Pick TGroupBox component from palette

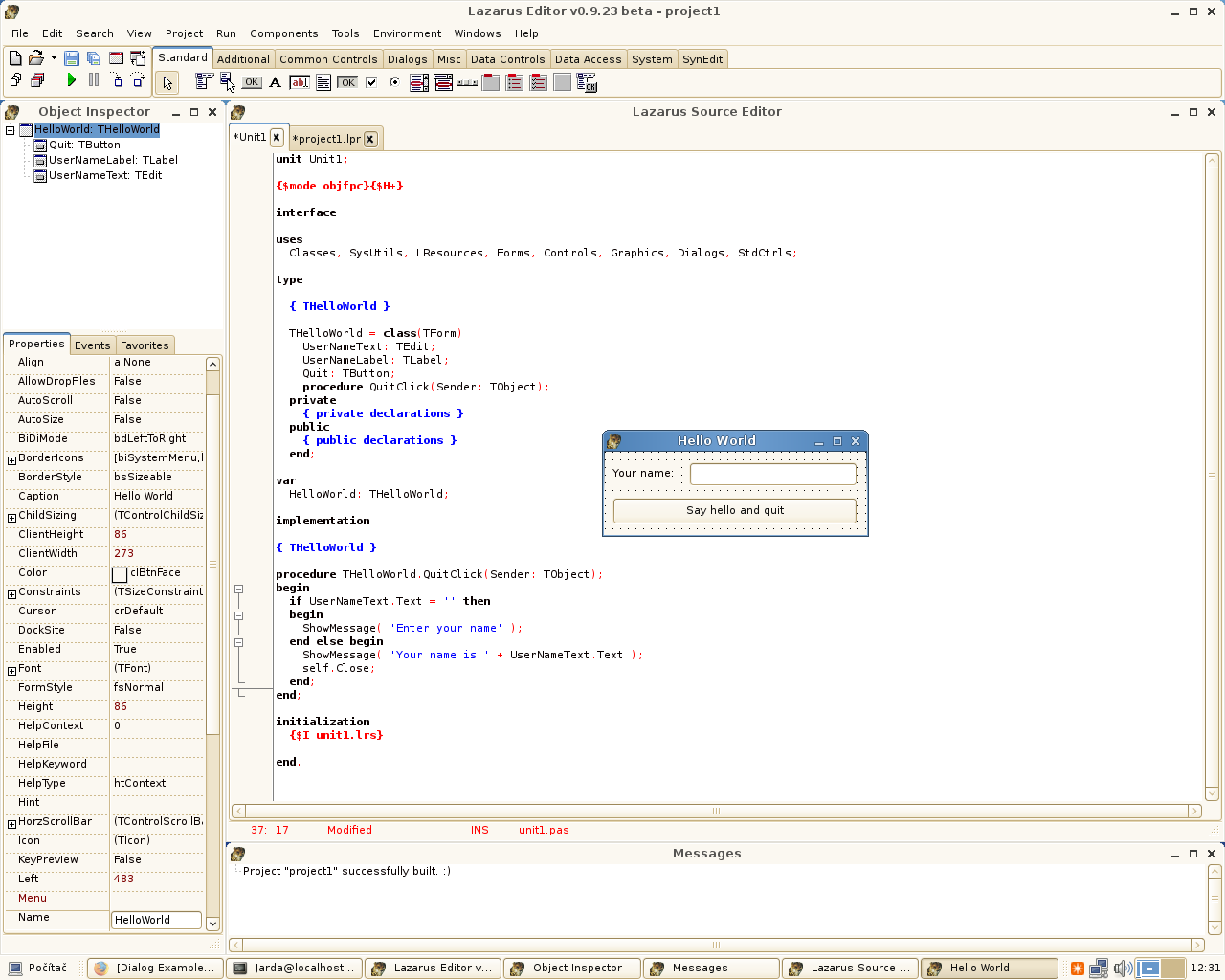coord(491,82)
